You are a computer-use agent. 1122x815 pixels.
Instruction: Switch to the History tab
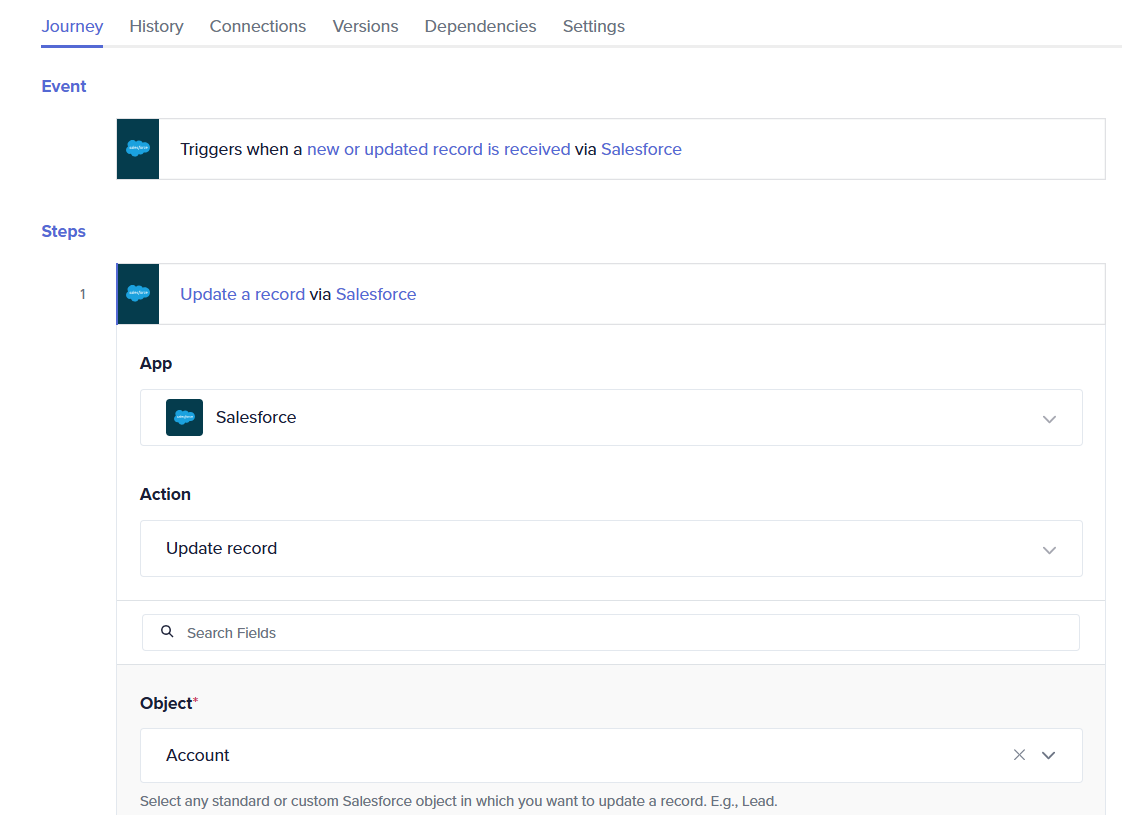click(156, 26)
